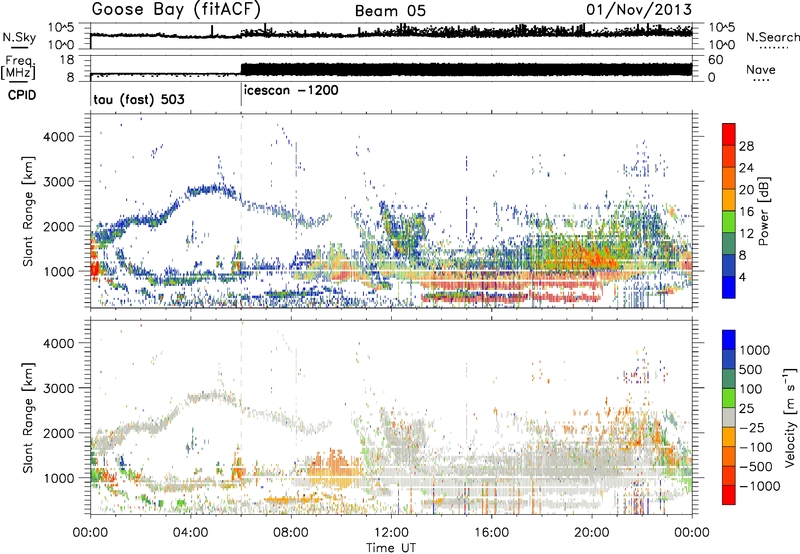Click the '-25' tick on Velocity colorbar
This screenshot has height=554, width=800.
click(x=752, y=428)
